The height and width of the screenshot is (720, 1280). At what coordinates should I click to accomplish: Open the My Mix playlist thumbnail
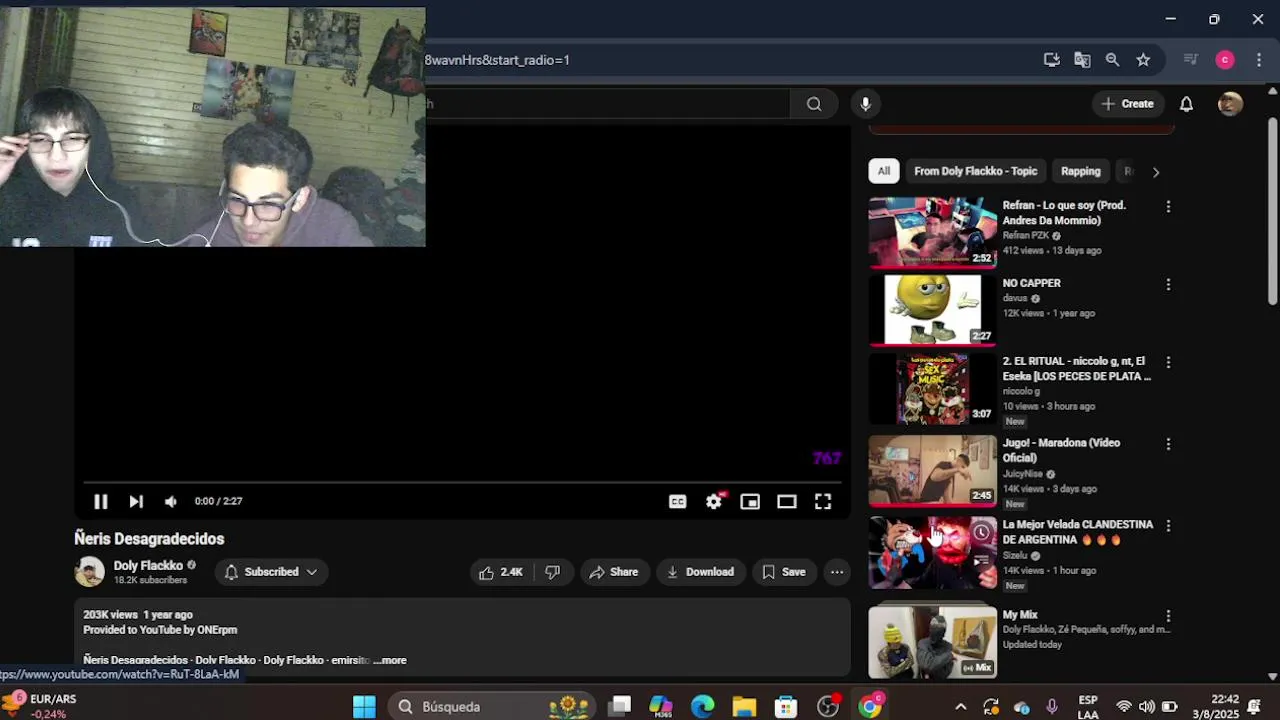coord(933,642)
